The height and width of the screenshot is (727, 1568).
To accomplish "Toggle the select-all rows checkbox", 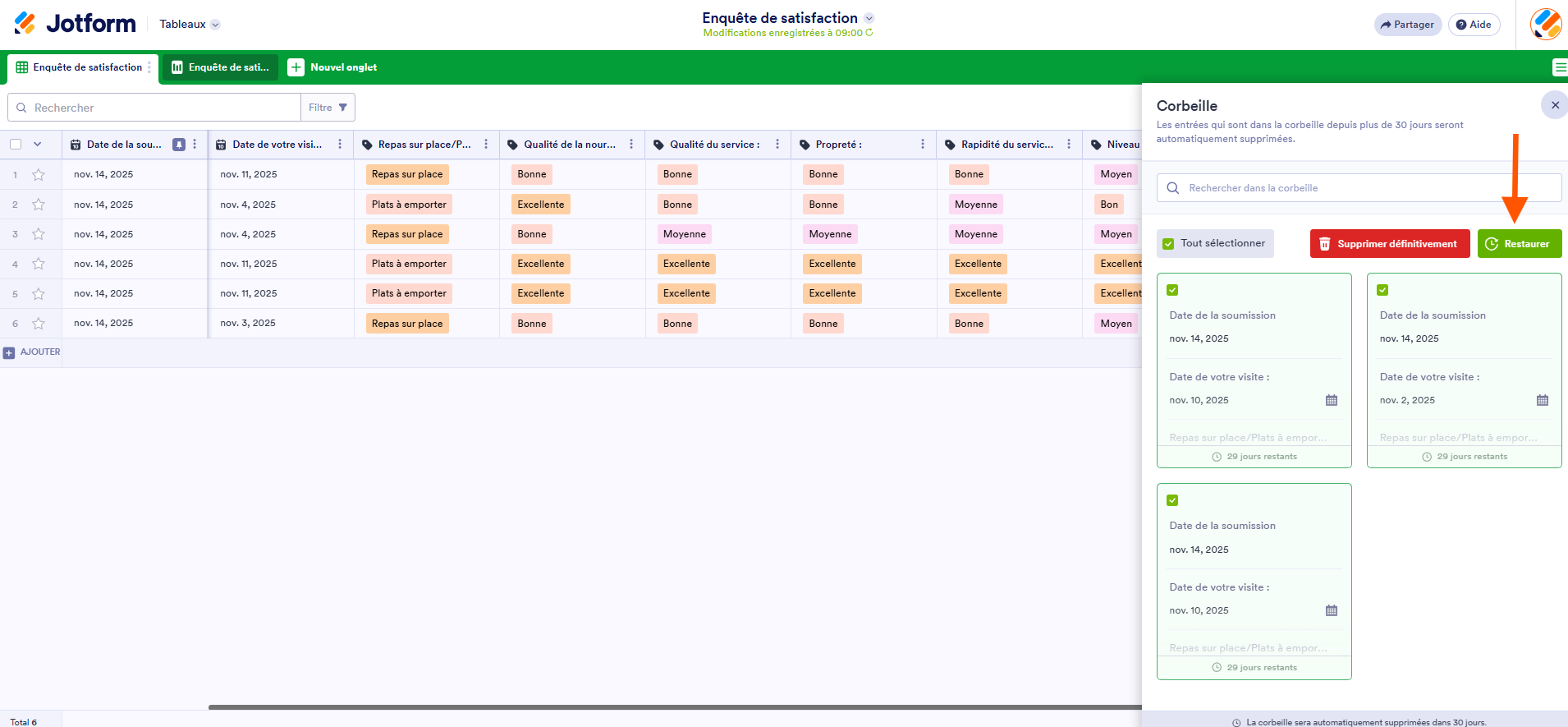I will coord(16,145).
